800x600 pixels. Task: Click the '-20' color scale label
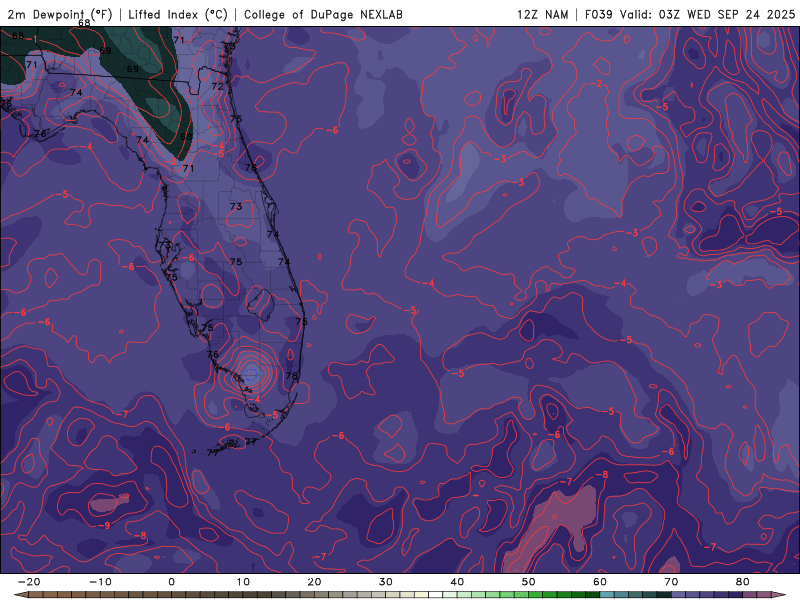(x=29, y=582)
